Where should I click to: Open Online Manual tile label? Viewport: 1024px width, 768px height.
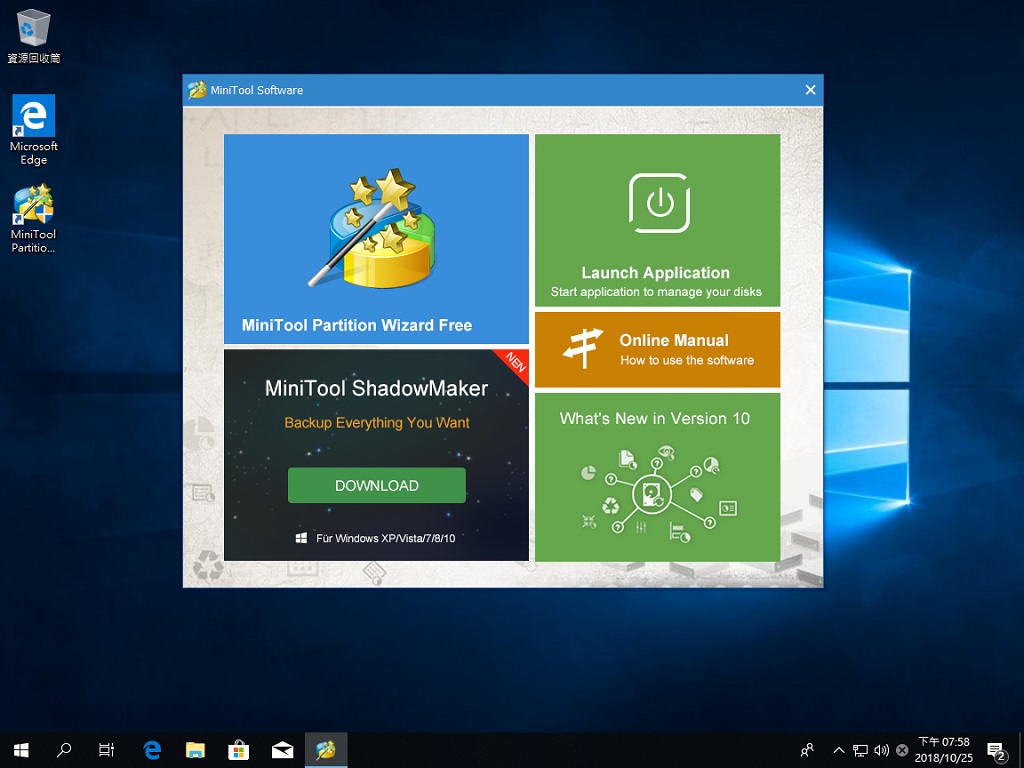click(674, 340)
